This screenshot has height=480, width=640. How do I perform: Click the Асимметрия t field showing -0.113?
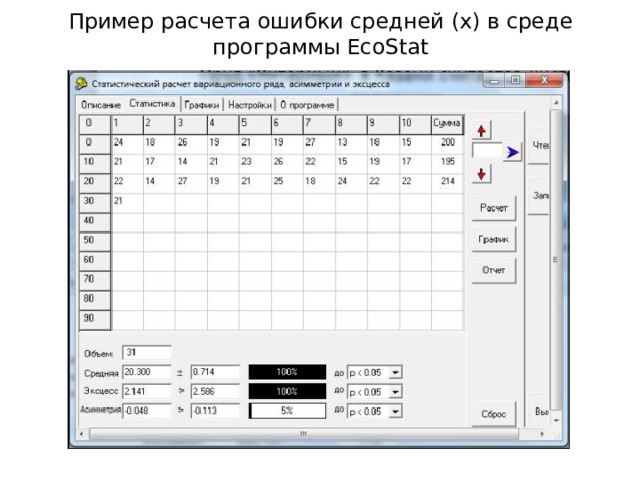click(215, 411)
